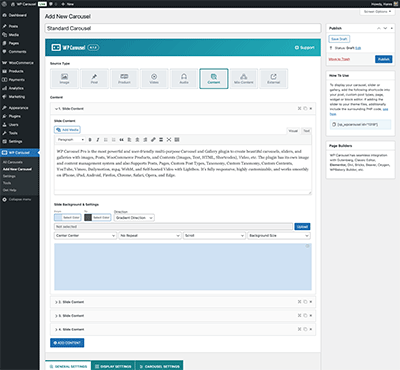Image resolution: width=400 pixels, height=370 pixels.
Task: Switch to the Text editor tab
Action: [306, 131]
